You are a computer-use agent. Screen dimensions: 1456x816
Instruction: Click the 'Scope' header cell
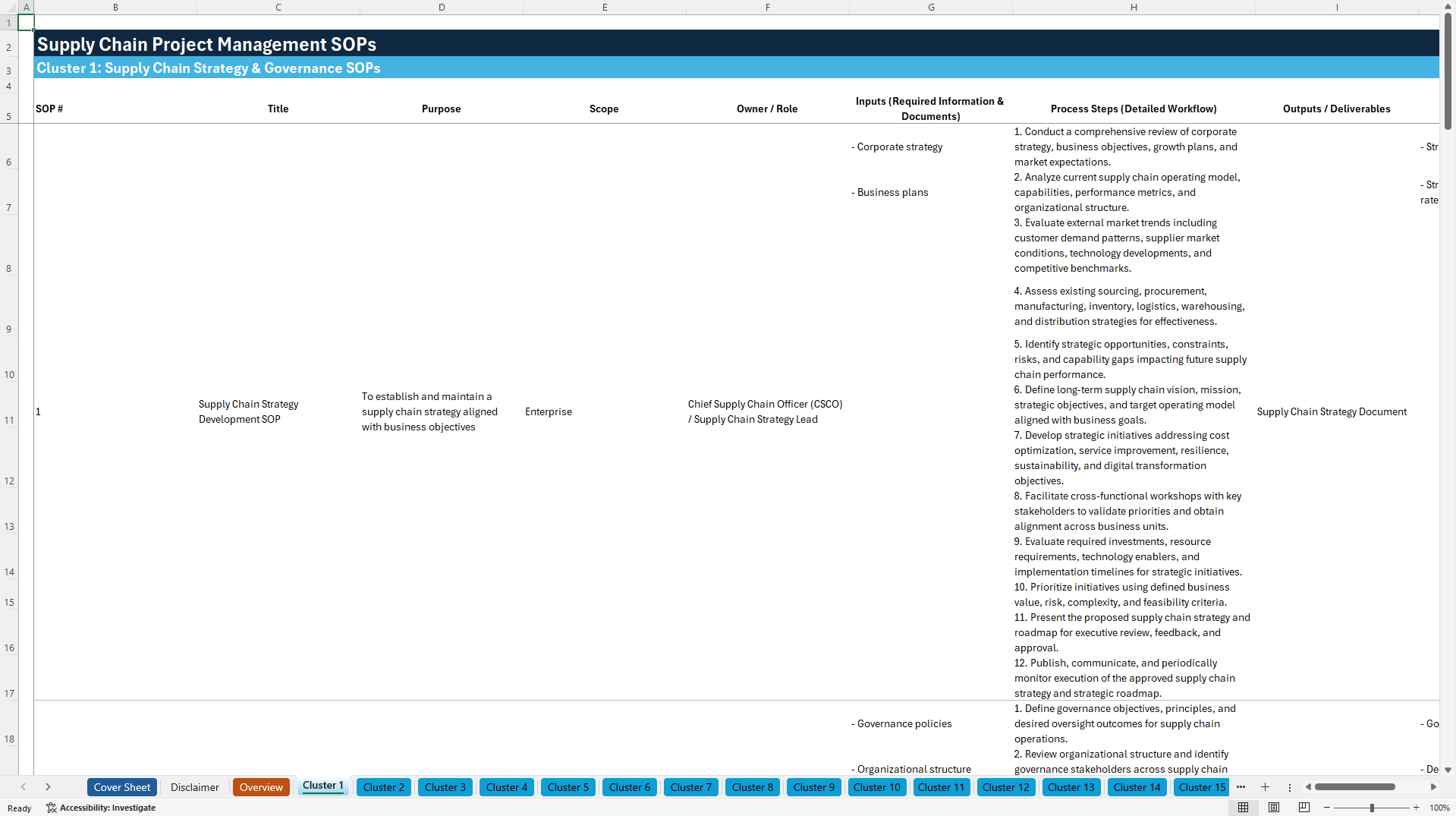point(605,109)
